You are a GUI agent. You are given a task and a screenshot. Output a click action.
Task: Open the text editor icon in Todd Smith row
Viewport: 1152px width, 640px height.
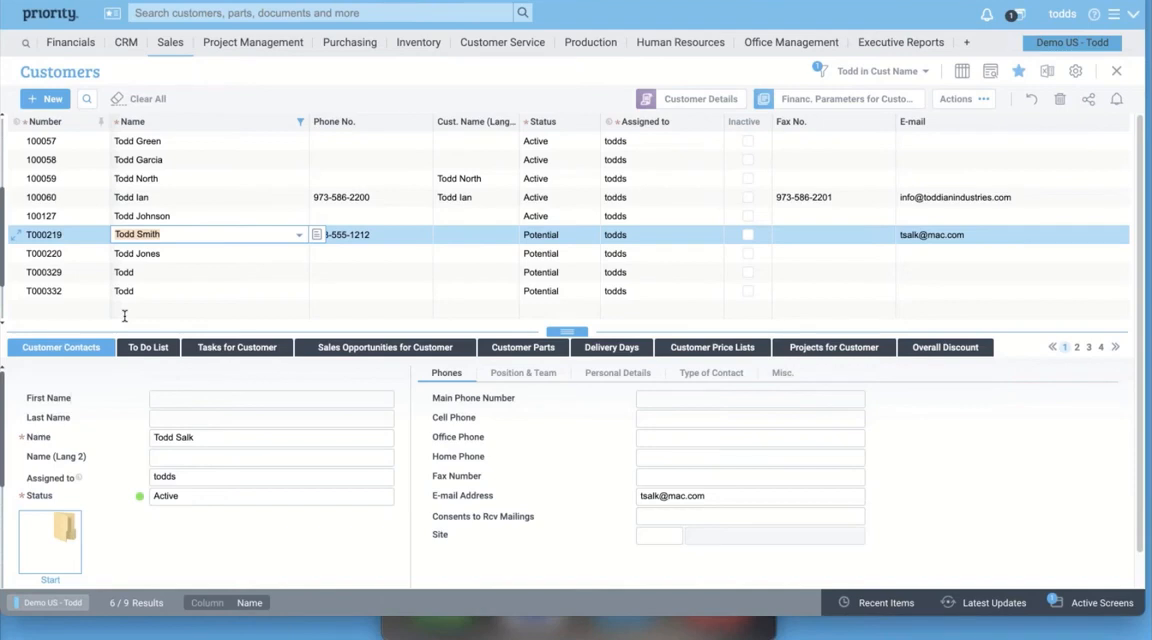(317, 234)
